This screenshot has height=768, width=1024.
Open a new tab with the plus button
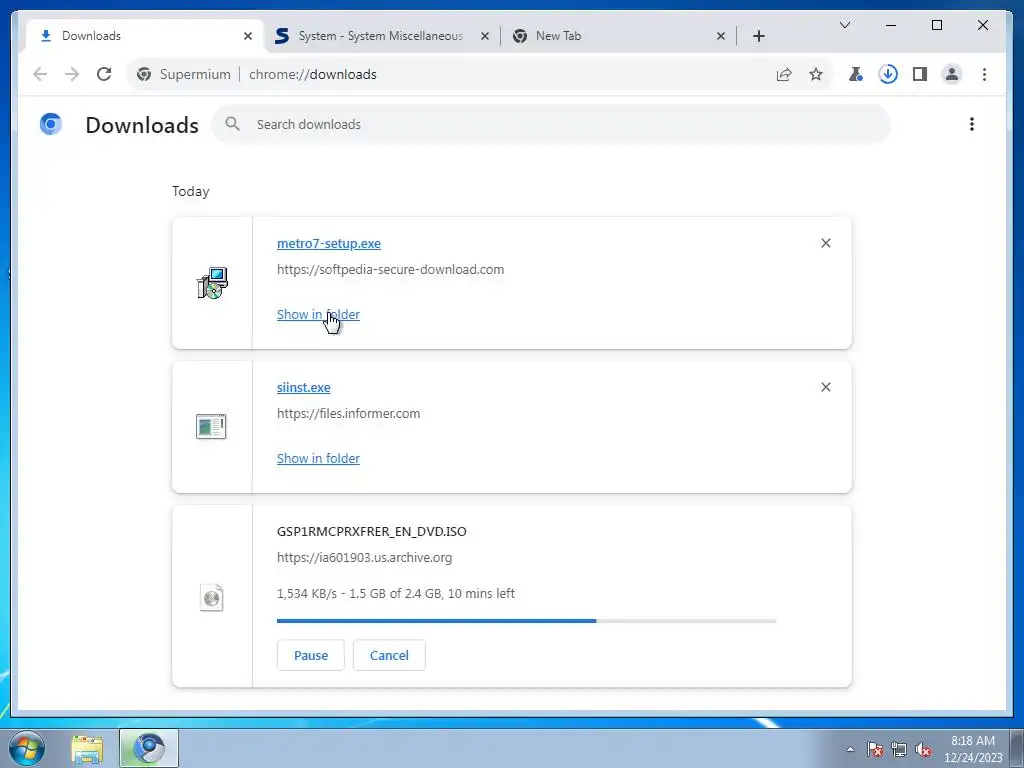(758, 36)
